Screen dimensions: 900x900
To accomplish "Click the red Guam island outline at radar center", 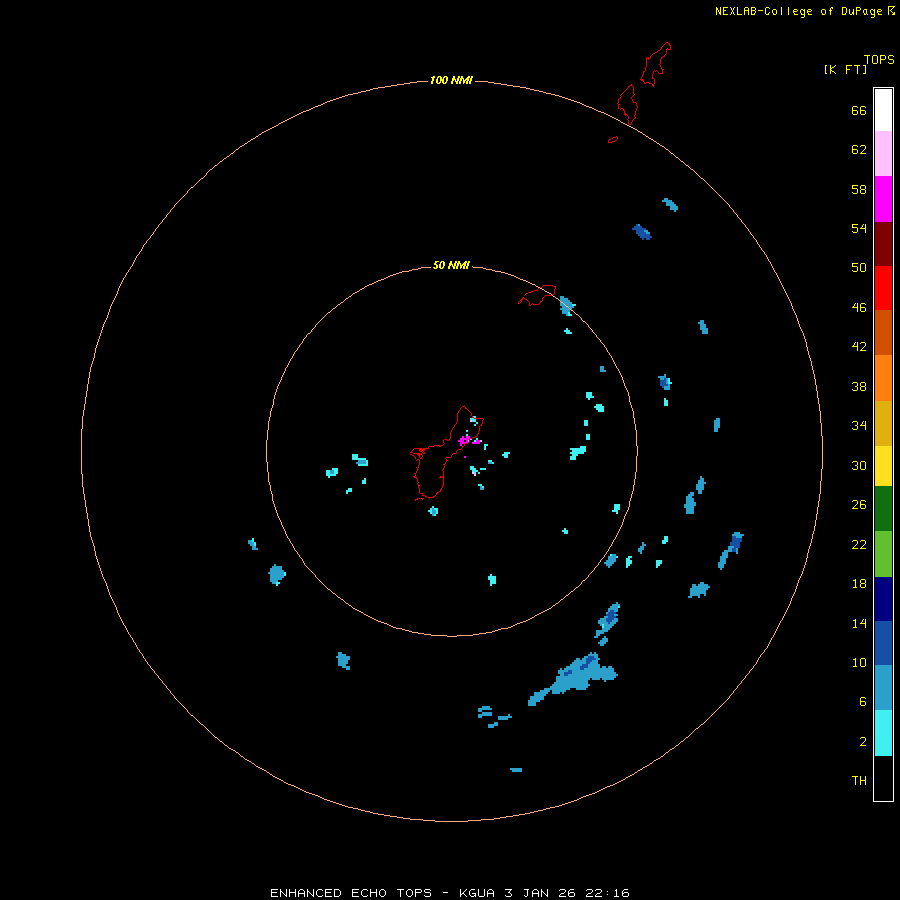I will (x=447, y=453).
